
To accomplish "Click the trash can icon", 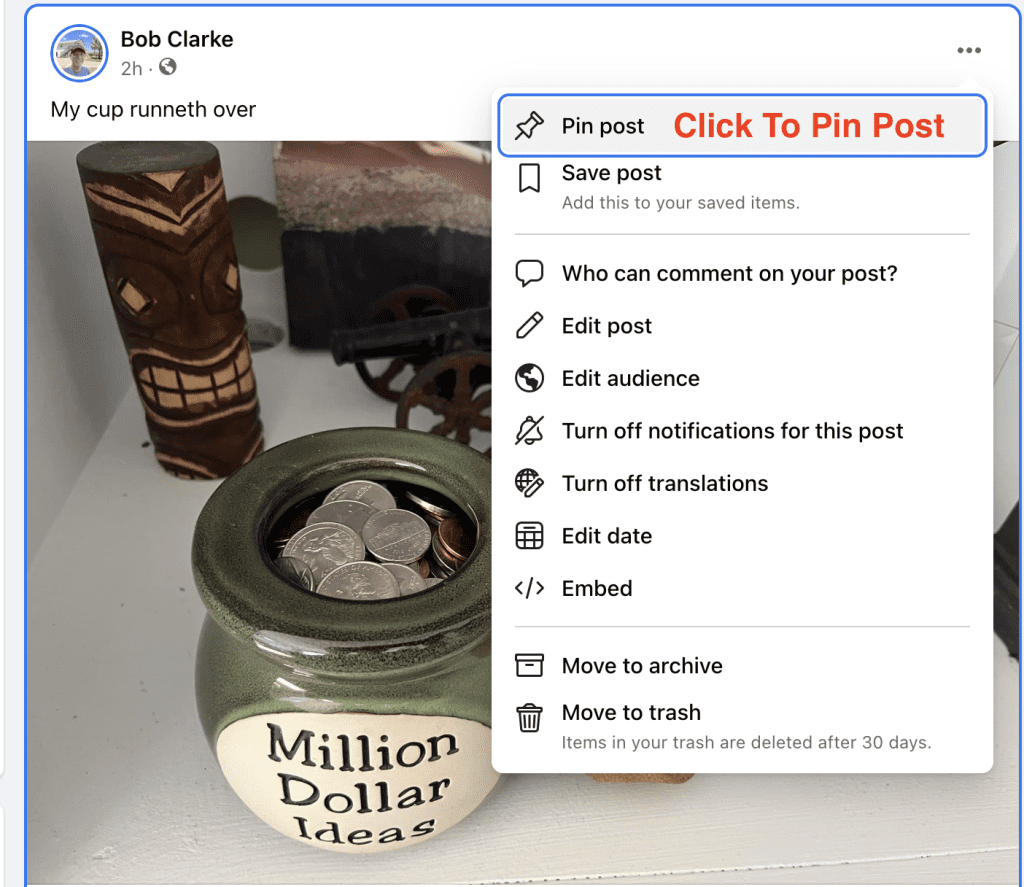I will 529,718.
